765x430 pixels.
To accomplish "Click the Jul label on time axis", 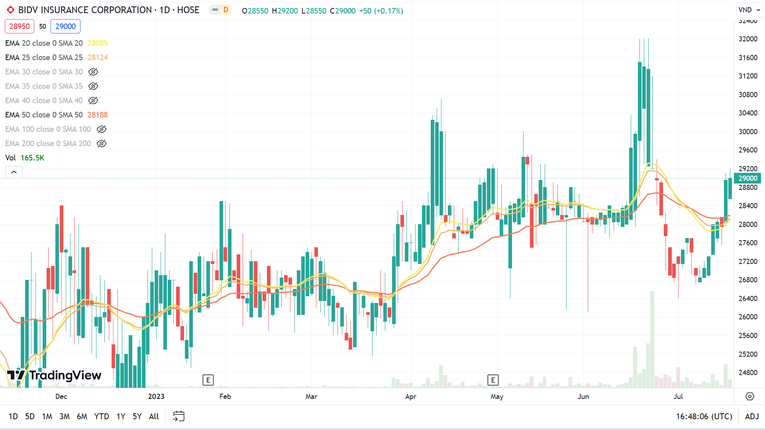I will click(678, 396).
